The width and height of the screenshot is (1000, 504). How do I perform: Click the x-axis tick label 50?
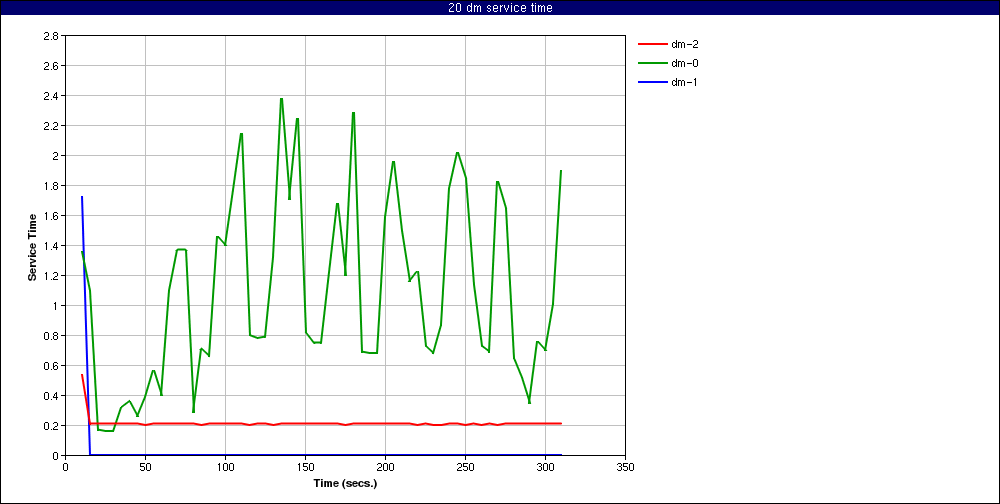coord(145,467)
